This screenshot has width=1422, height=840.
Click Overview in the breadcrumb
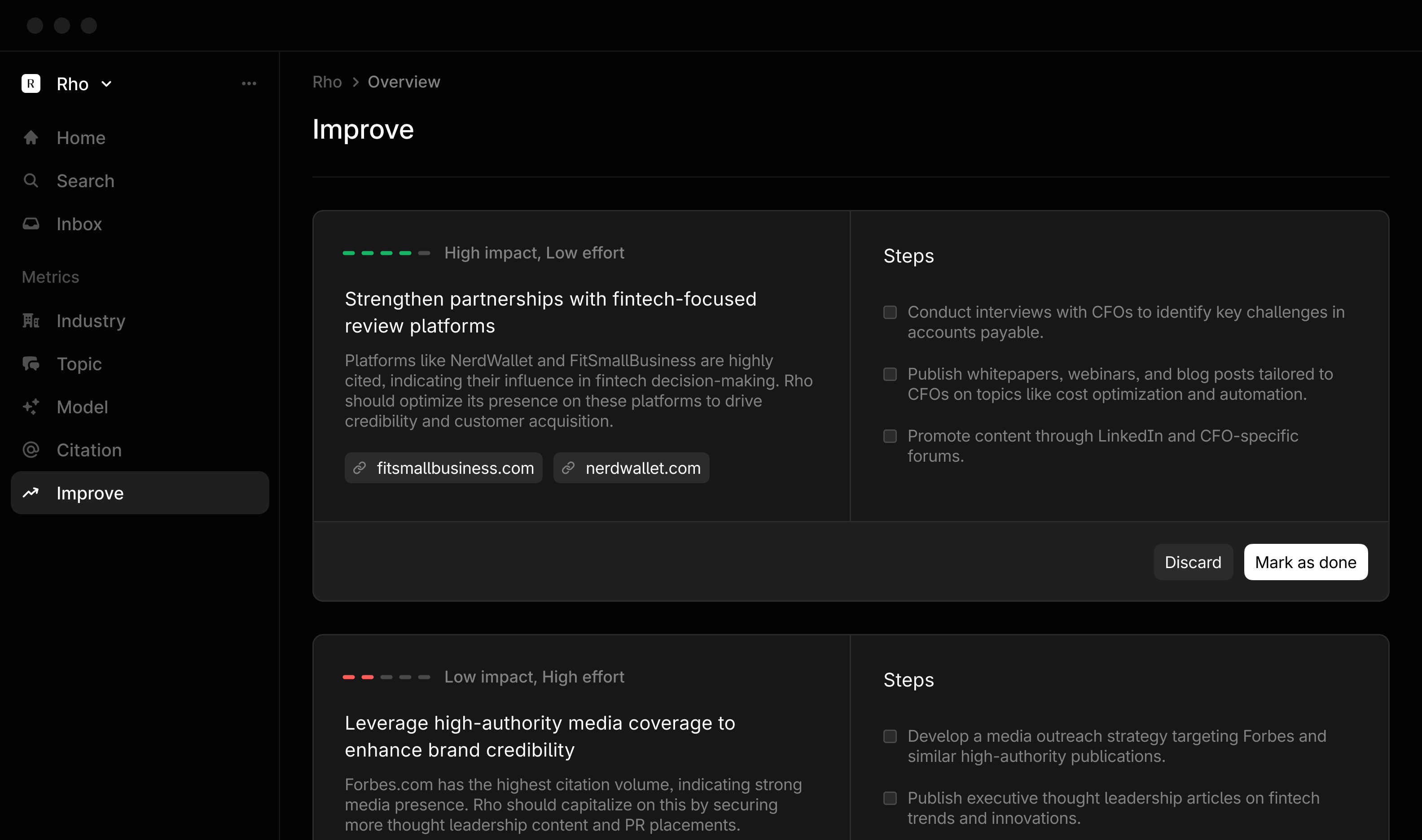coord(404,82)
